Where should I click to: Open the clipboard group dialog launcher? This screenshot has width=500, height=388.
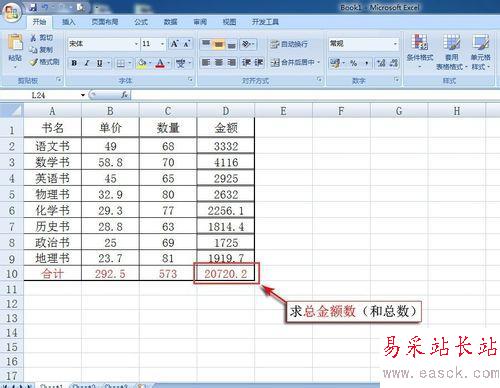[x=59, y=79]
